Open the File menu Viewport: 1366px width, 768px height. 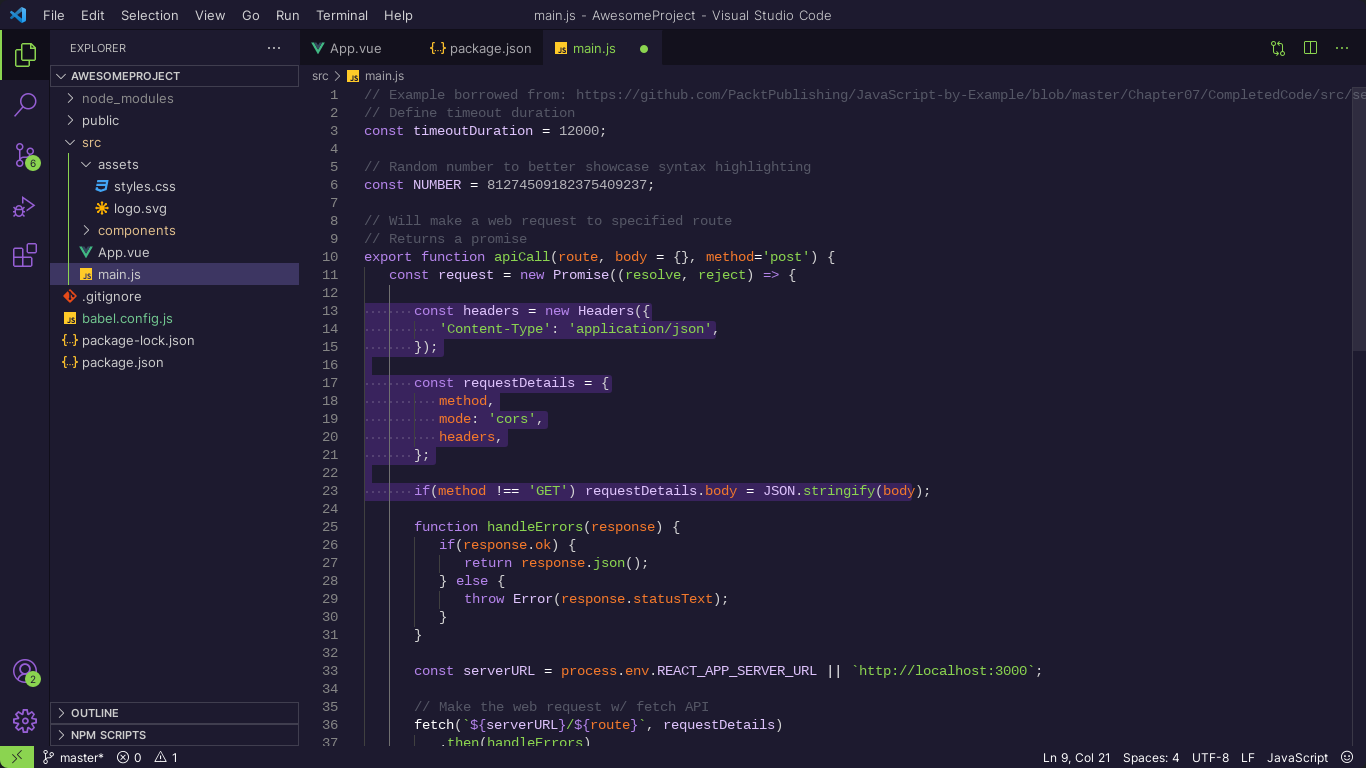coord(54,15)
